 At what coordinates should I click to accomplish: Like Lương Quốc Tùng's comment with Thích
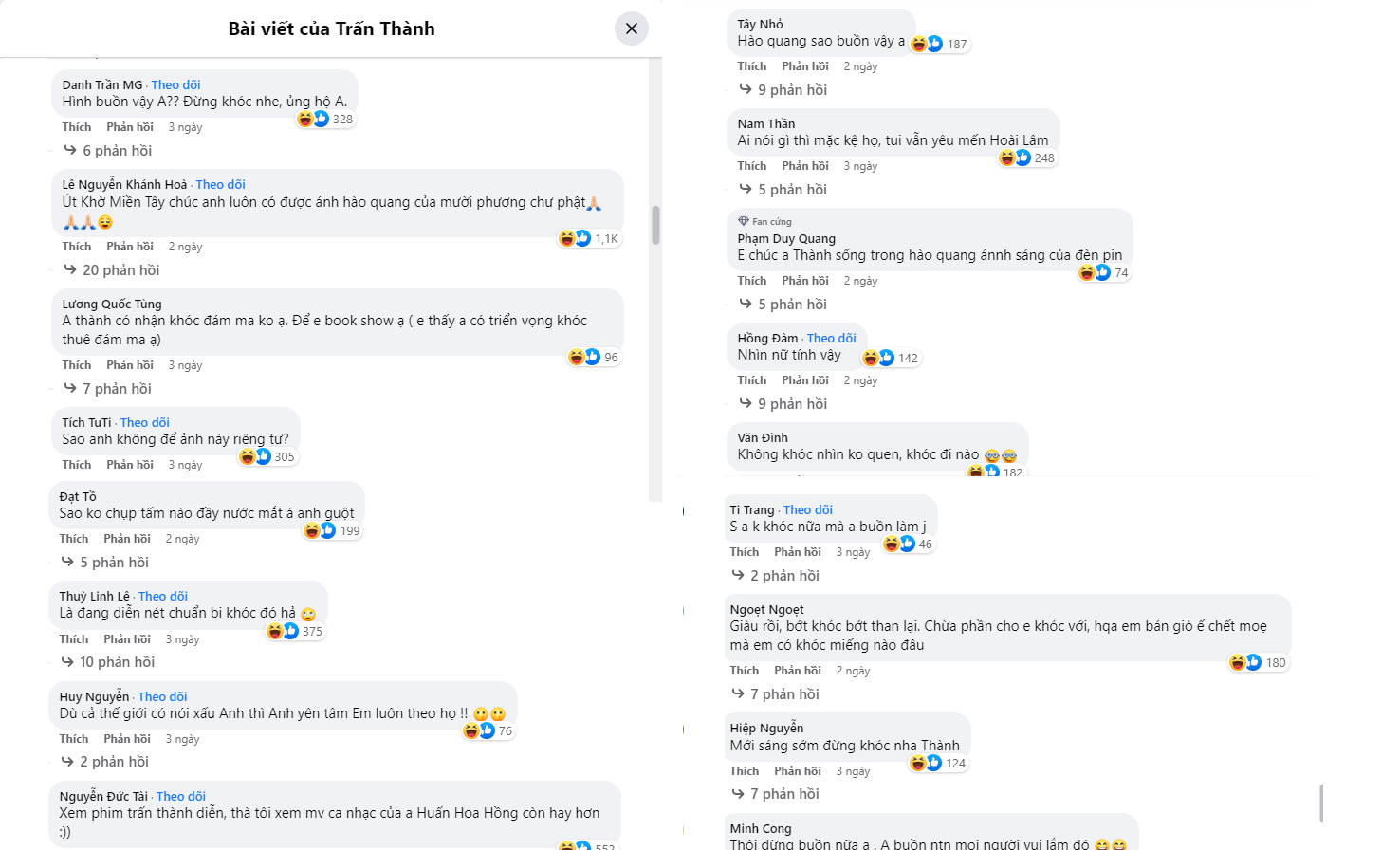(77, 365)
